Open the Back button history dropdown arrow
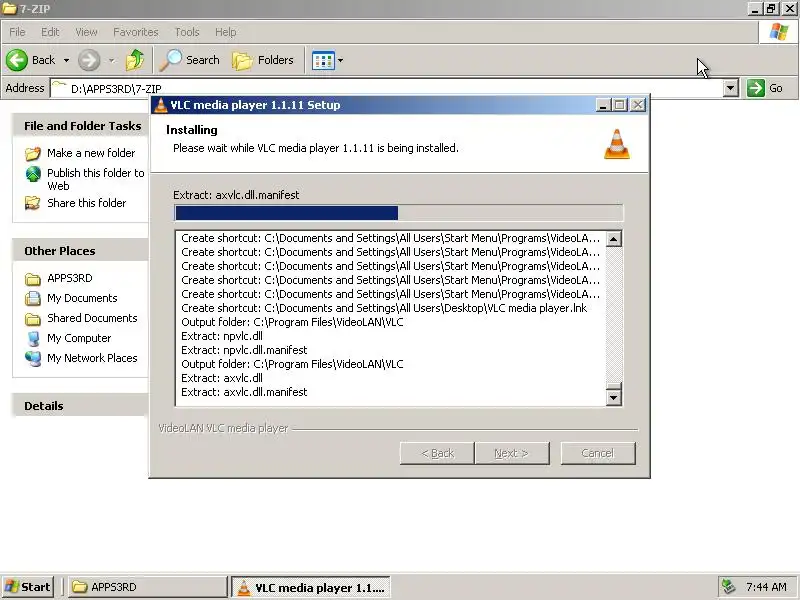The height and width of the screenshot is (600, 800). (66, 61)
